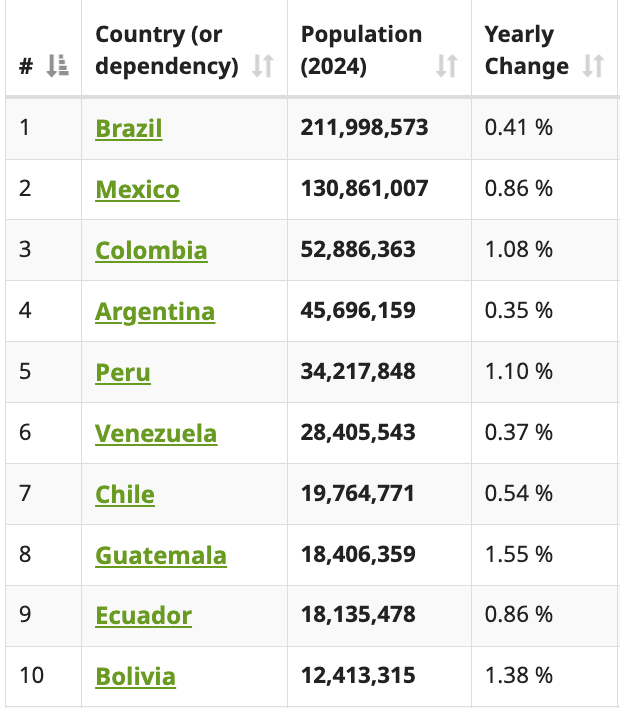Click Guatemala's 1.55 % yearly change
This screenshot has height=708, width=620.
point(518,555)
